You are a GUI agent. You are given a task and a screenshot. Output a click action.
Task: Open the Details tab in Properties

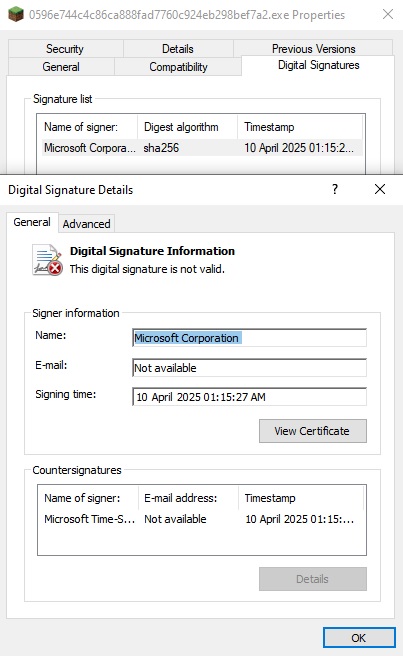(178, 49)
